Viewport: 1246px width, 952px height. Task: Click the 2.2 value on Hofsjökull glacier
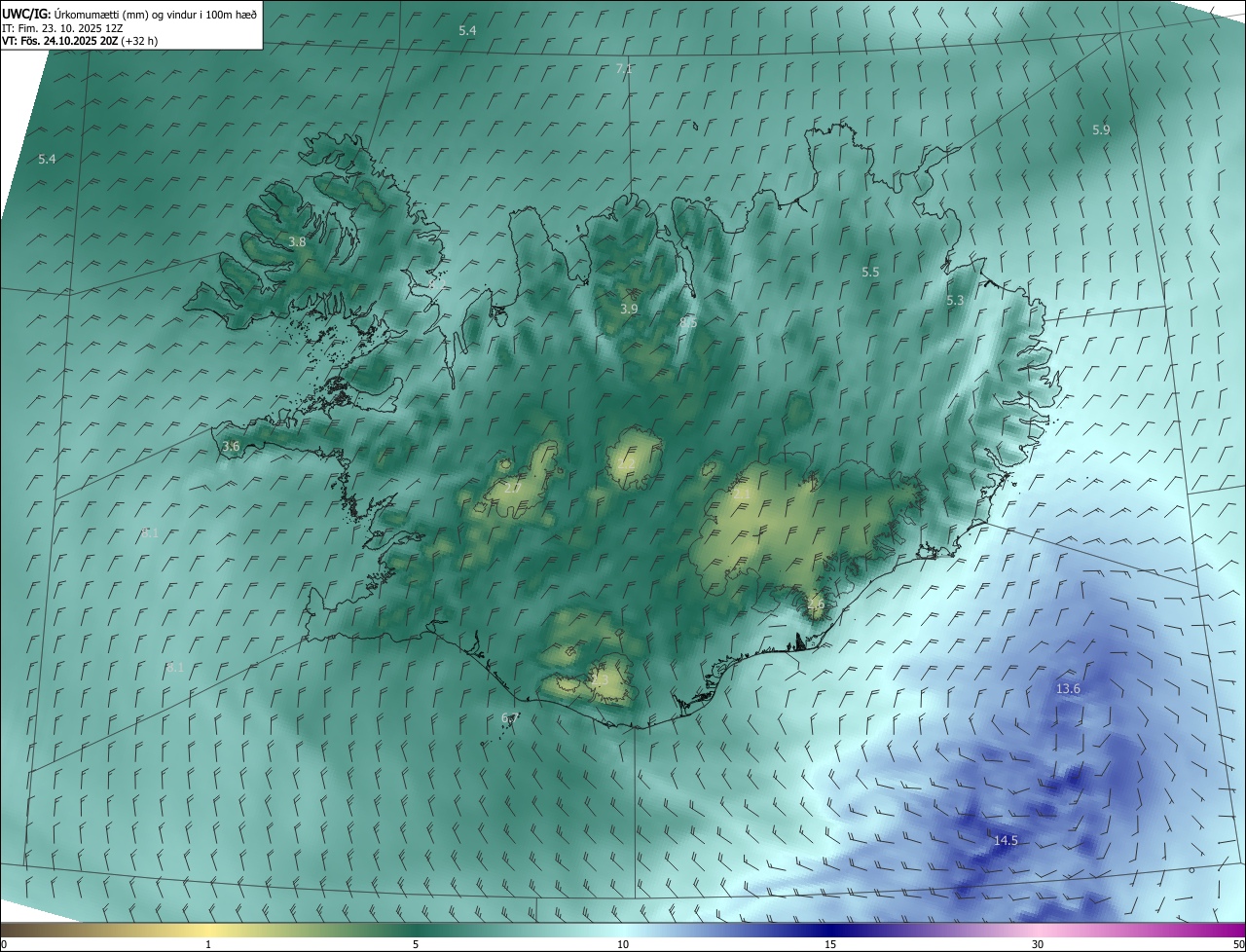(626, 463)
